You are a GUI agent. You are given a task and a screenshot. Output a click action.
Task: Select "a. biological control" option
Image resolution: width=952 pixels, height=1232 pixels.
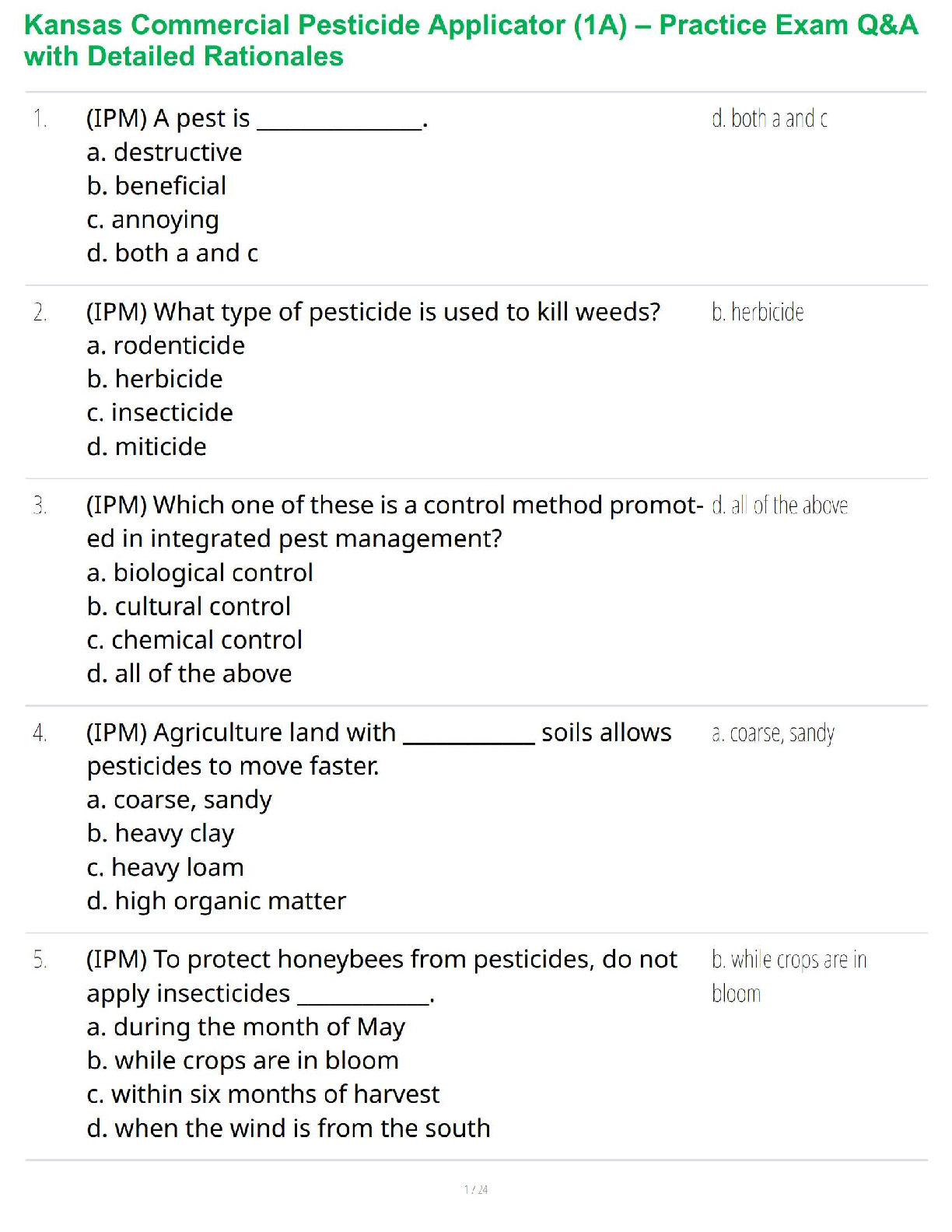coord(200,573)
